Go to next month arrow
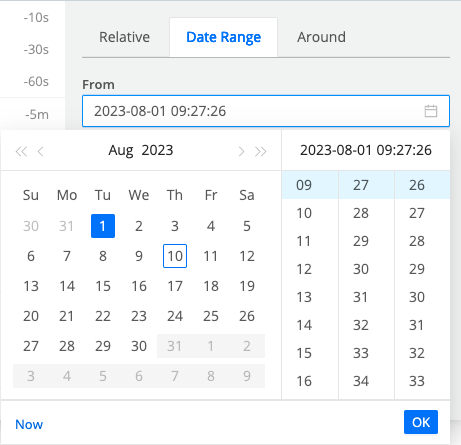Image resolution: width=461 pixels, height=445 pixels. coord(242,152)
